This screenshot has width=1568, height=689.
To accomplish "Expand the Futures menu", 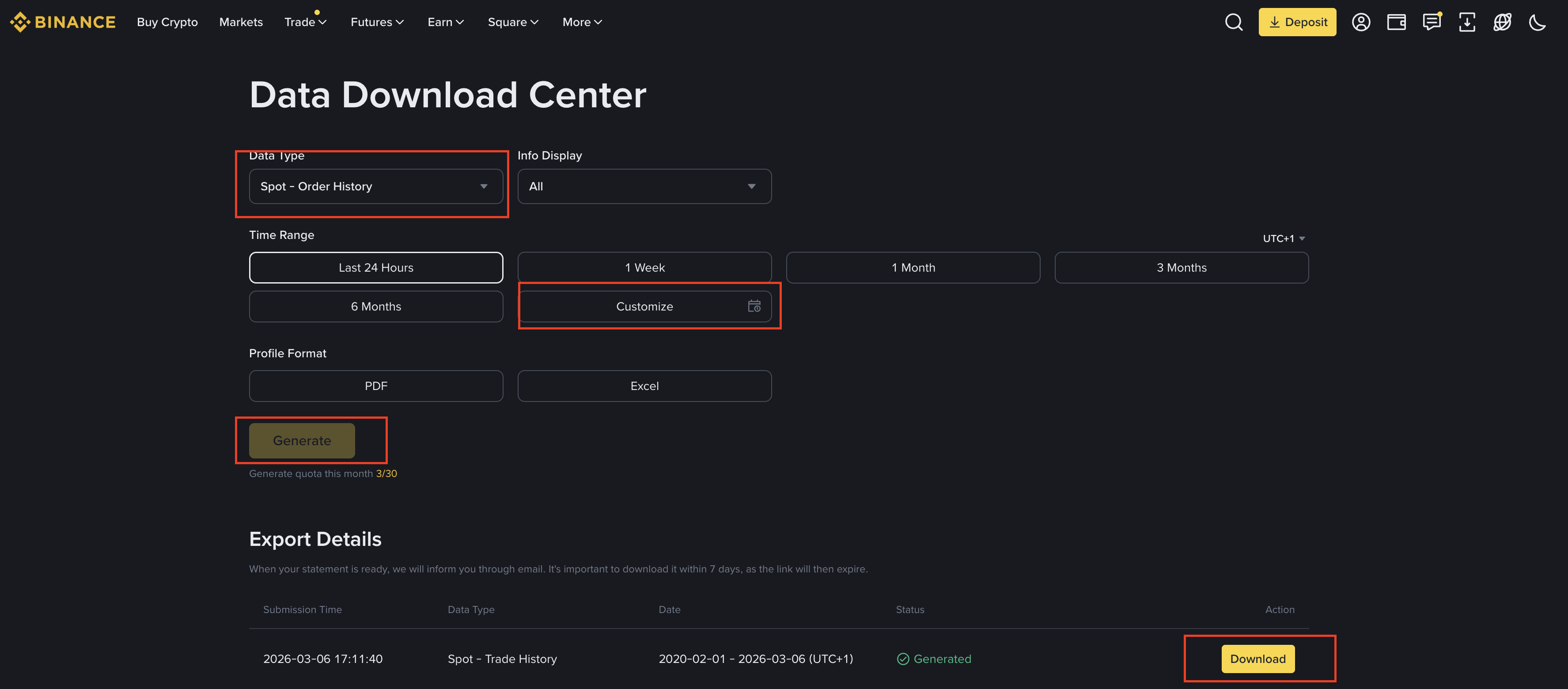I will tap(376, 22).
